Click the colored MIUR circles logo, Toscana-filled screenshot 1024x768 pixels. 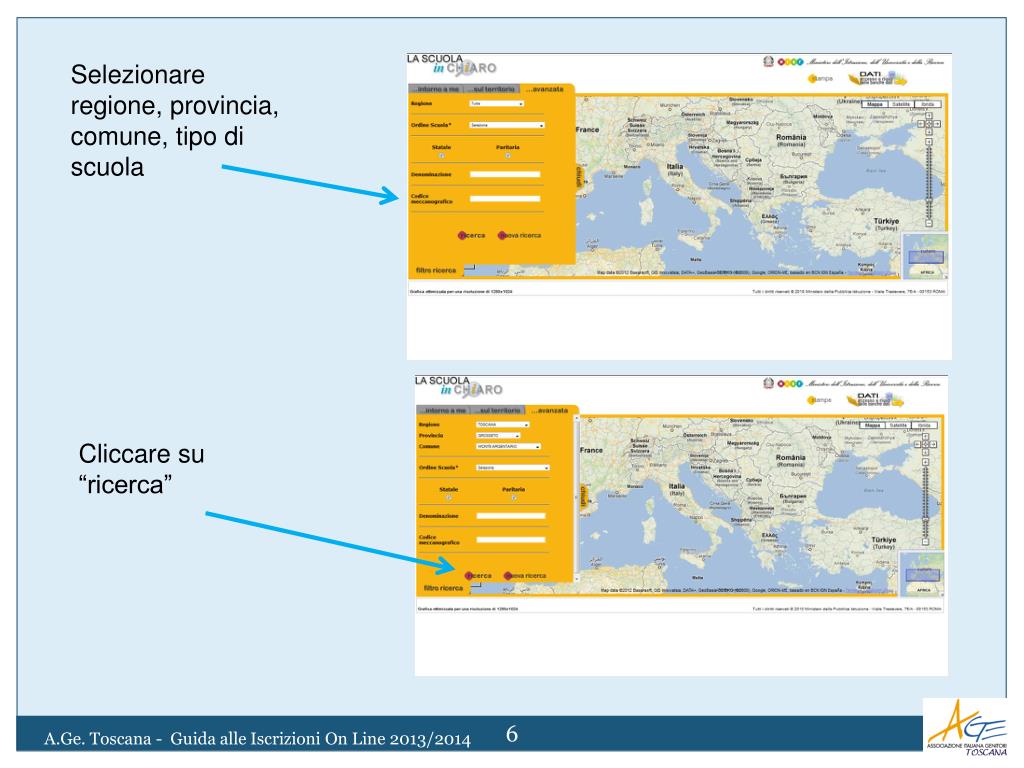(790, 384)
